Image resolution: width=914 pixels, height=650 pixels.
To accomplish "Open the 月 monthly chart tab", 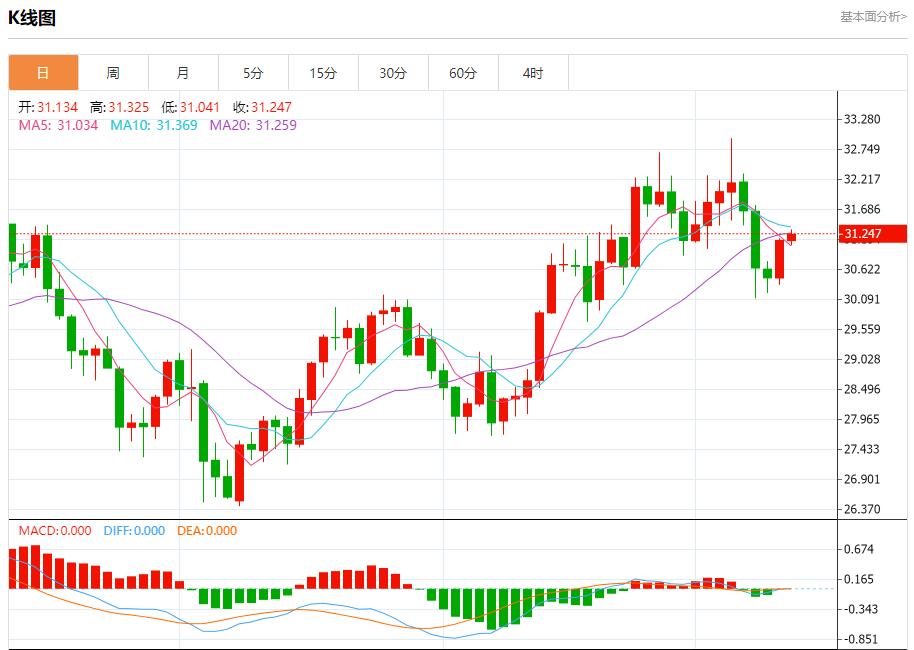I will click(183, 73).
